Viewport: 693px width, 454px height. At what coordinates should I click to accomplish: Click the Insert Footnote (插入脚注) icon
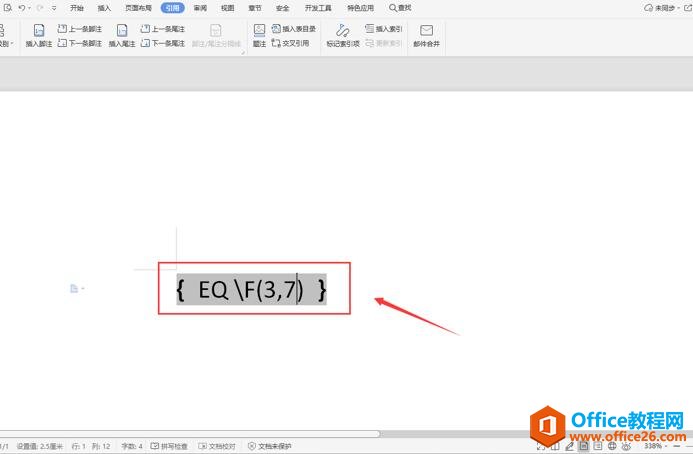click(39, 30)
